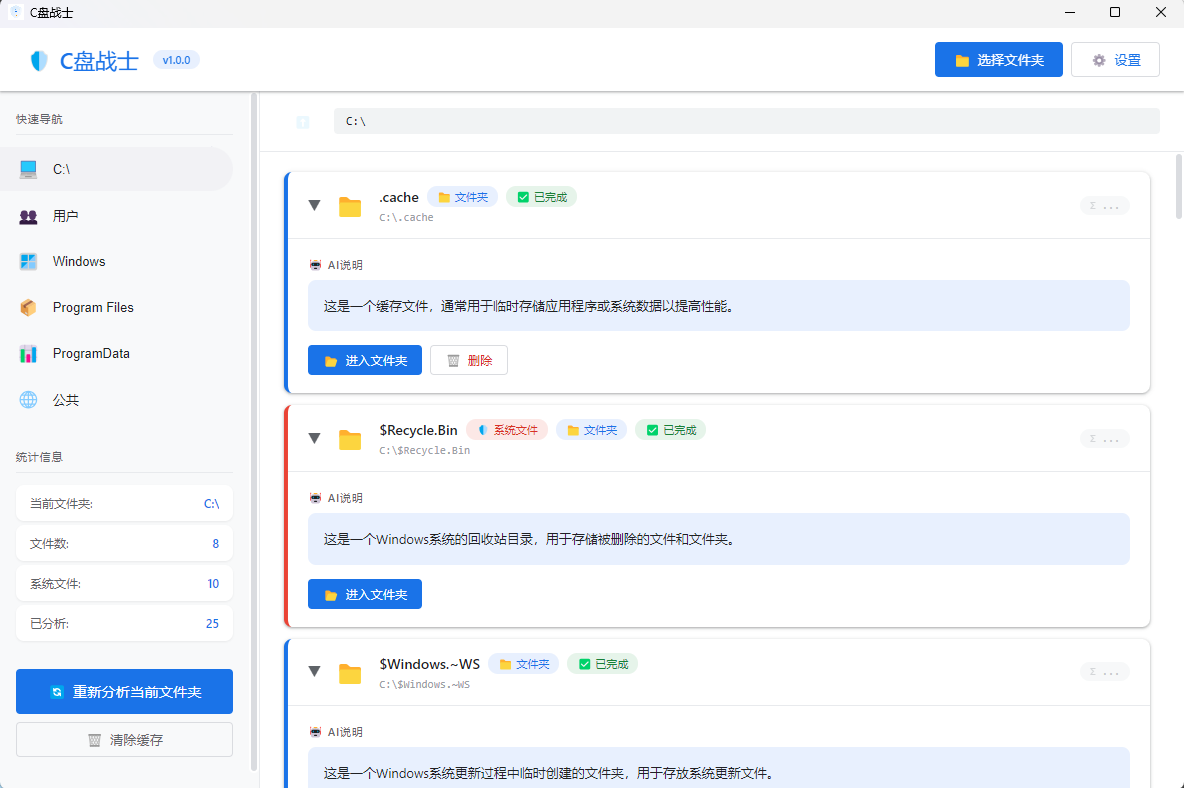Click 重新分析当前文件夹 button
The height and width of the screenshot is (788, 1184).
[125, 692]
